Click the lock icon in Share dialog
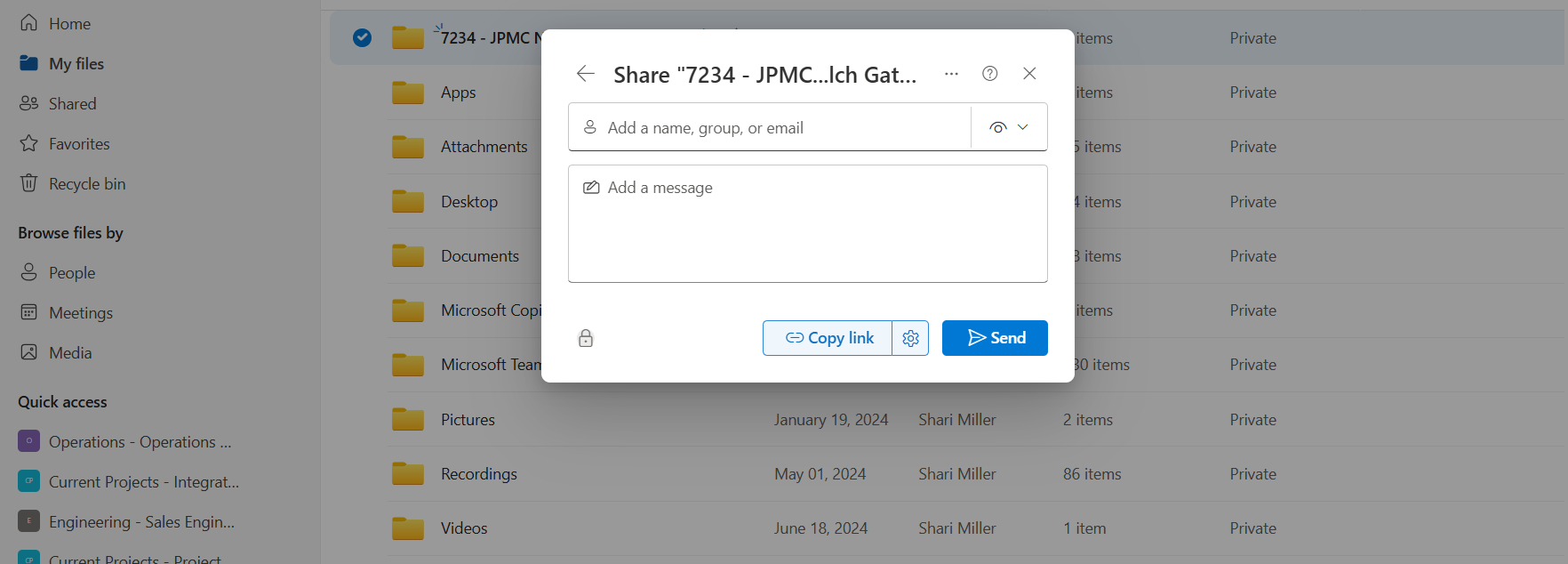 pyautogui.click(x=586, y=338)
